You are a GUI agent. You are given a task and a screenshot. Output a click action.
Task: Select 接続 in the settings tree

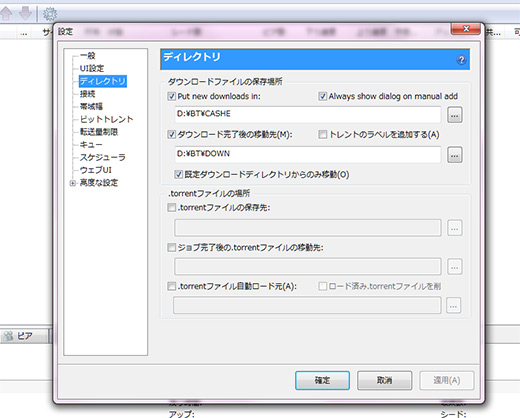tap(87, 94)
